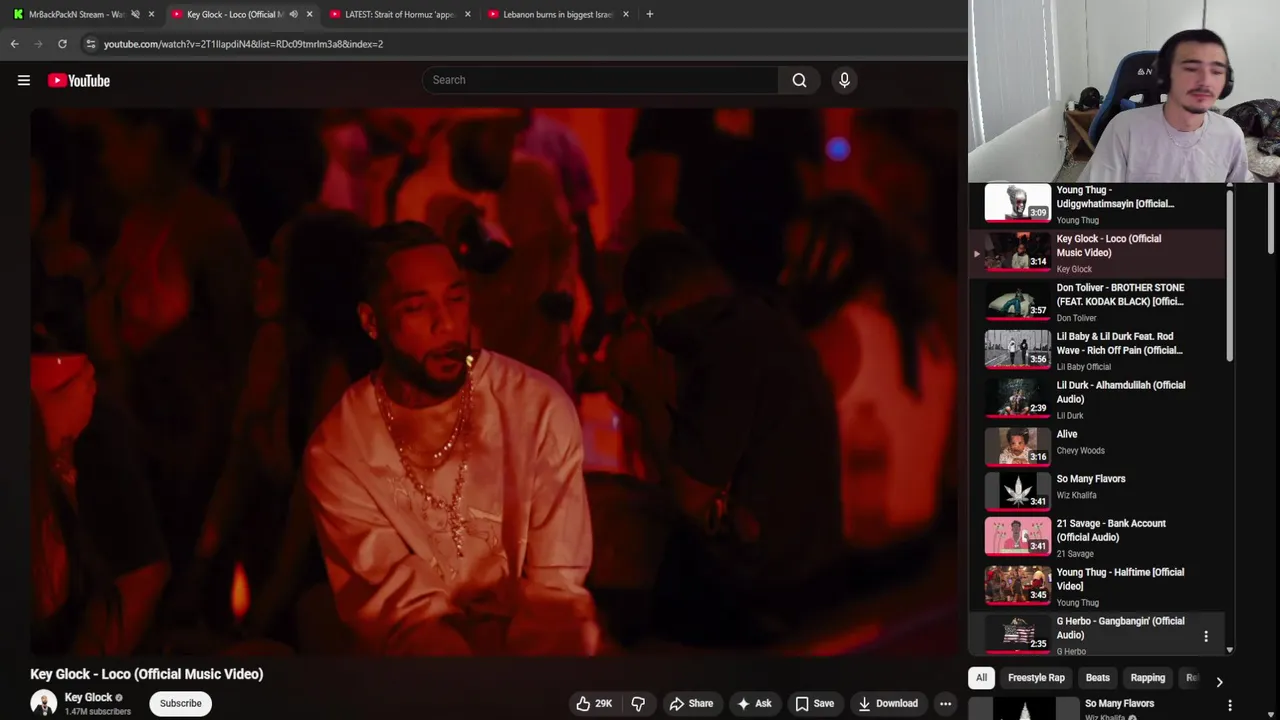This screenshot has width=1280, height=720.
Task: Share the Key Glock Loco video
Action: 691,703
